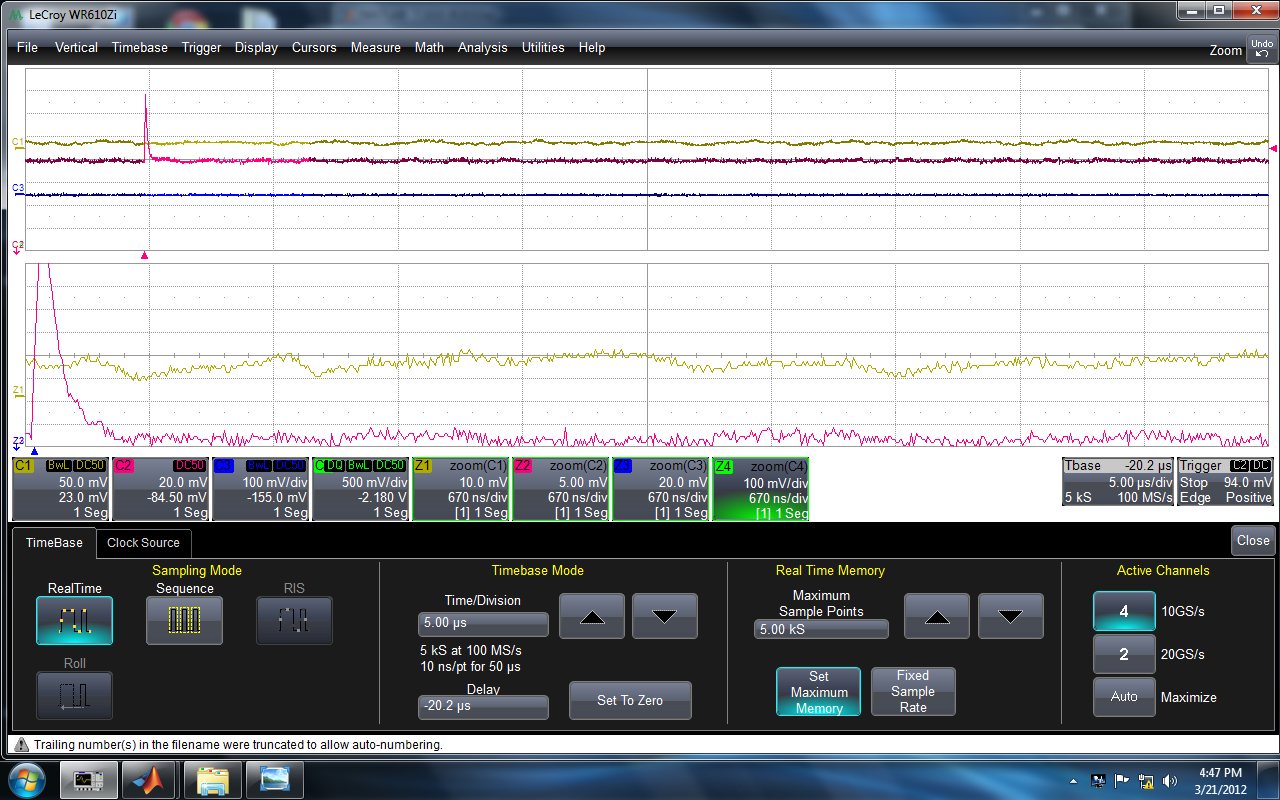
Task: Open the C3 channel descriptor box
Action: click(x=261, y=489)
